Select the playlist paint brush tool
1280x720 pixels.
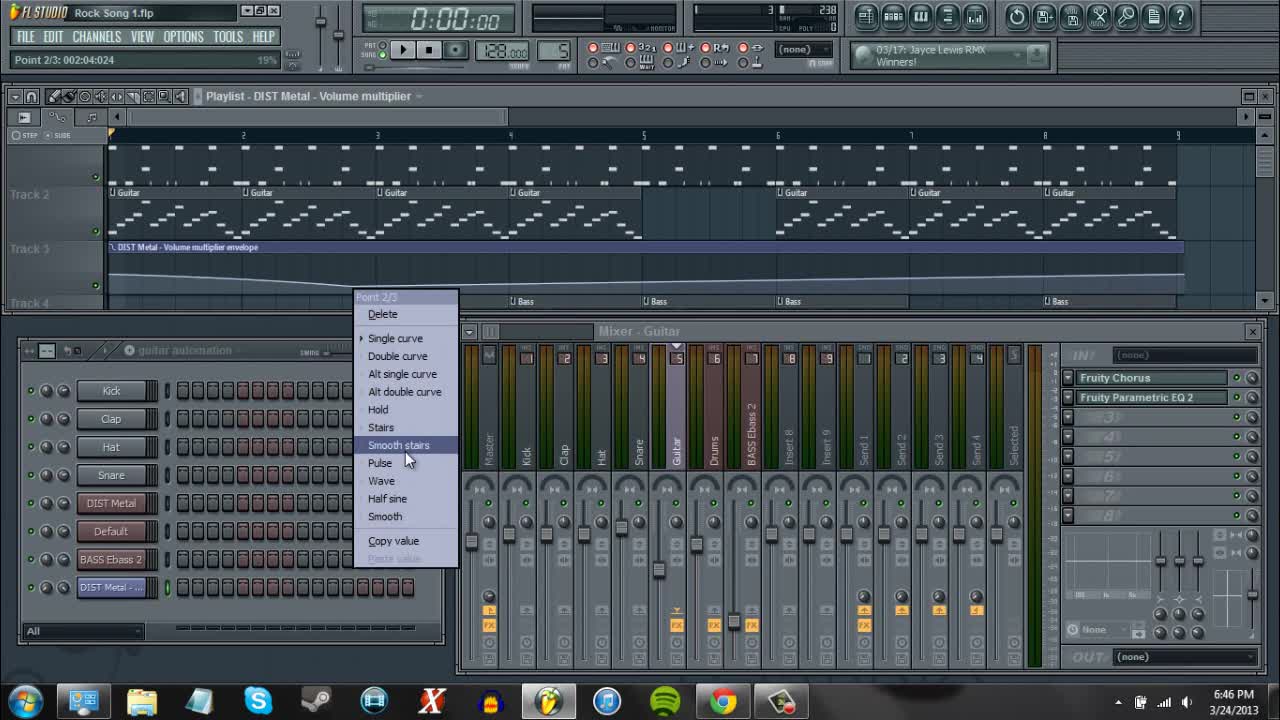pos(69,97)
